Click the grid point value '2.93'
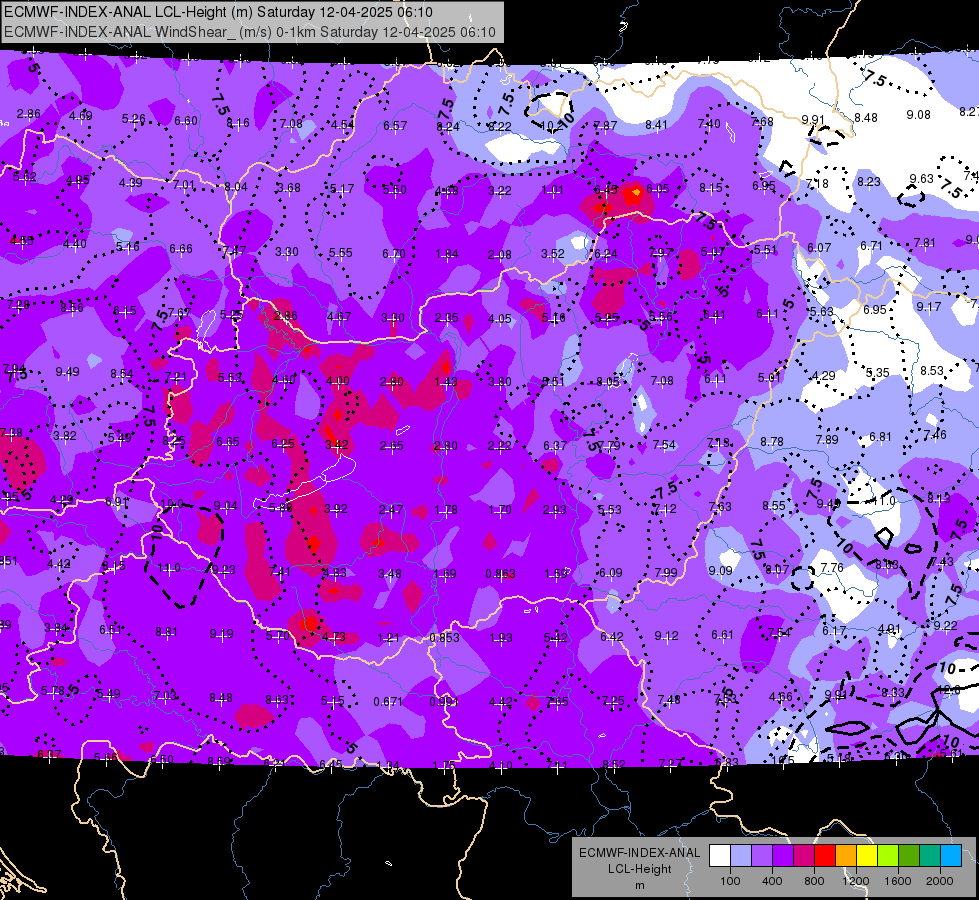 554,509
